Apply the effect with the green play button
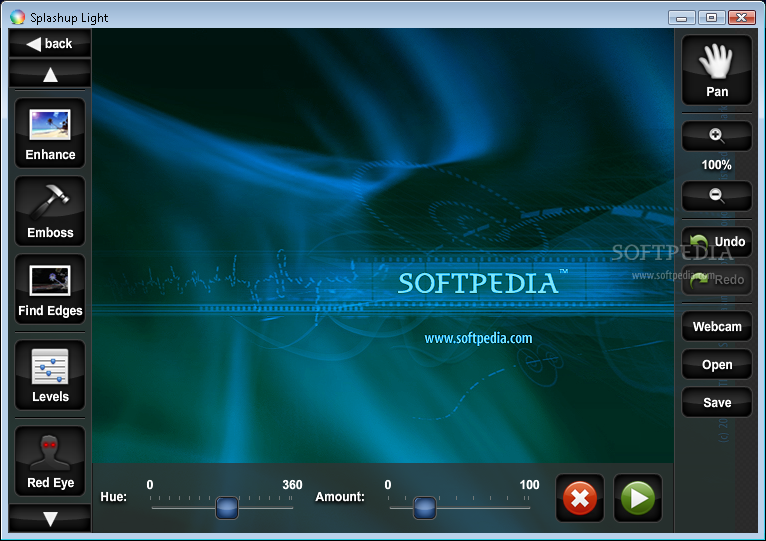 tap(638, 498)
